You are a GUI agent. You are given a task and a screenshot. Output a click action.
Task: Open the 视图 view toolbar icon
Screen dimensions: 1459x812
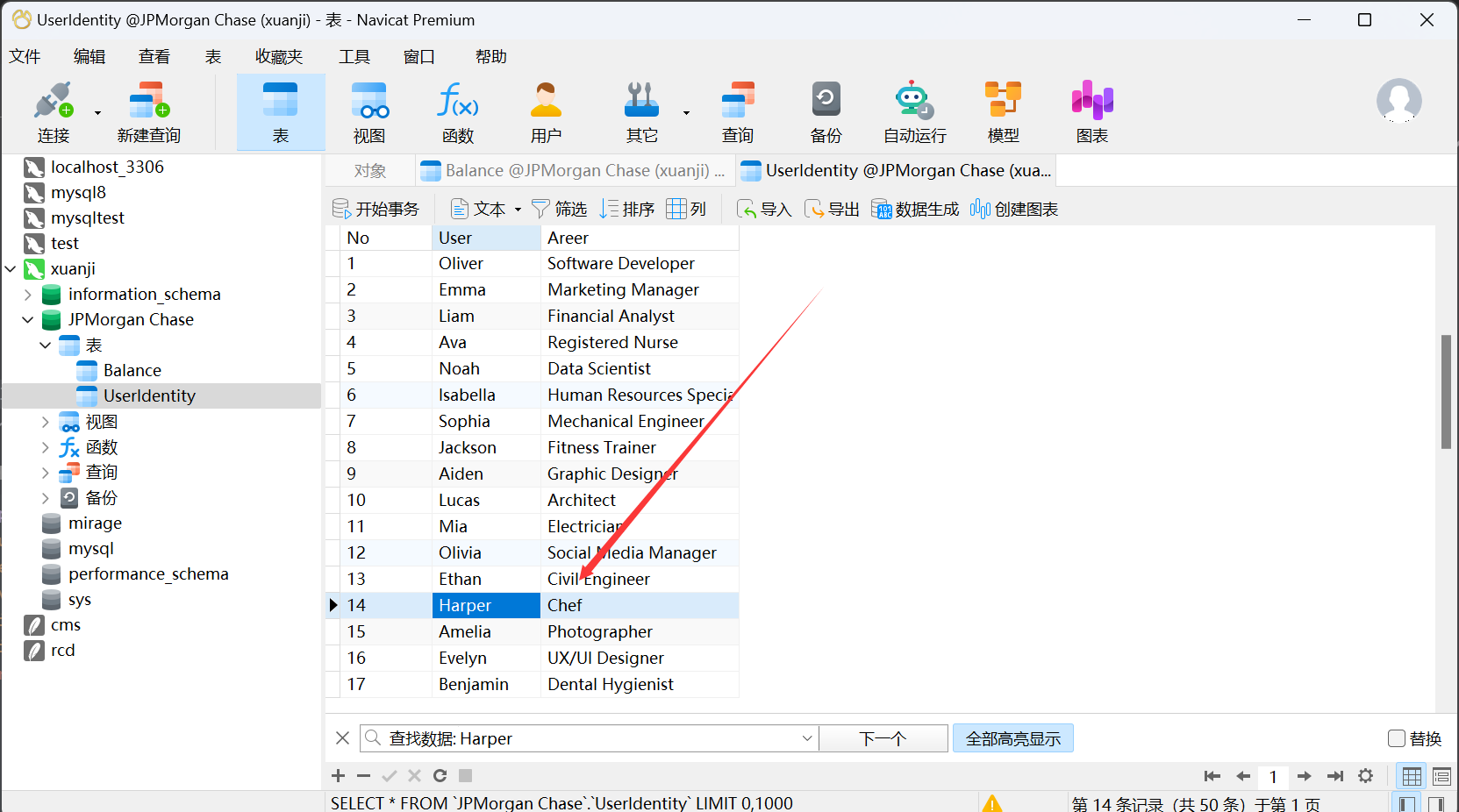click(x=369, y=112)
